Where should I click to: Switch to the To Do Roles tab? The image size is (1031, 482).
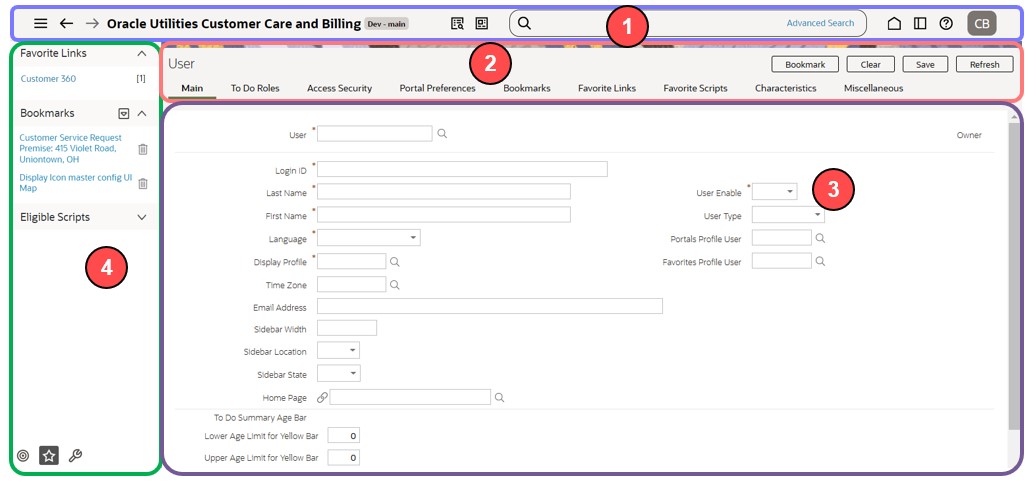pyautogui.click(x=255, y=88)
